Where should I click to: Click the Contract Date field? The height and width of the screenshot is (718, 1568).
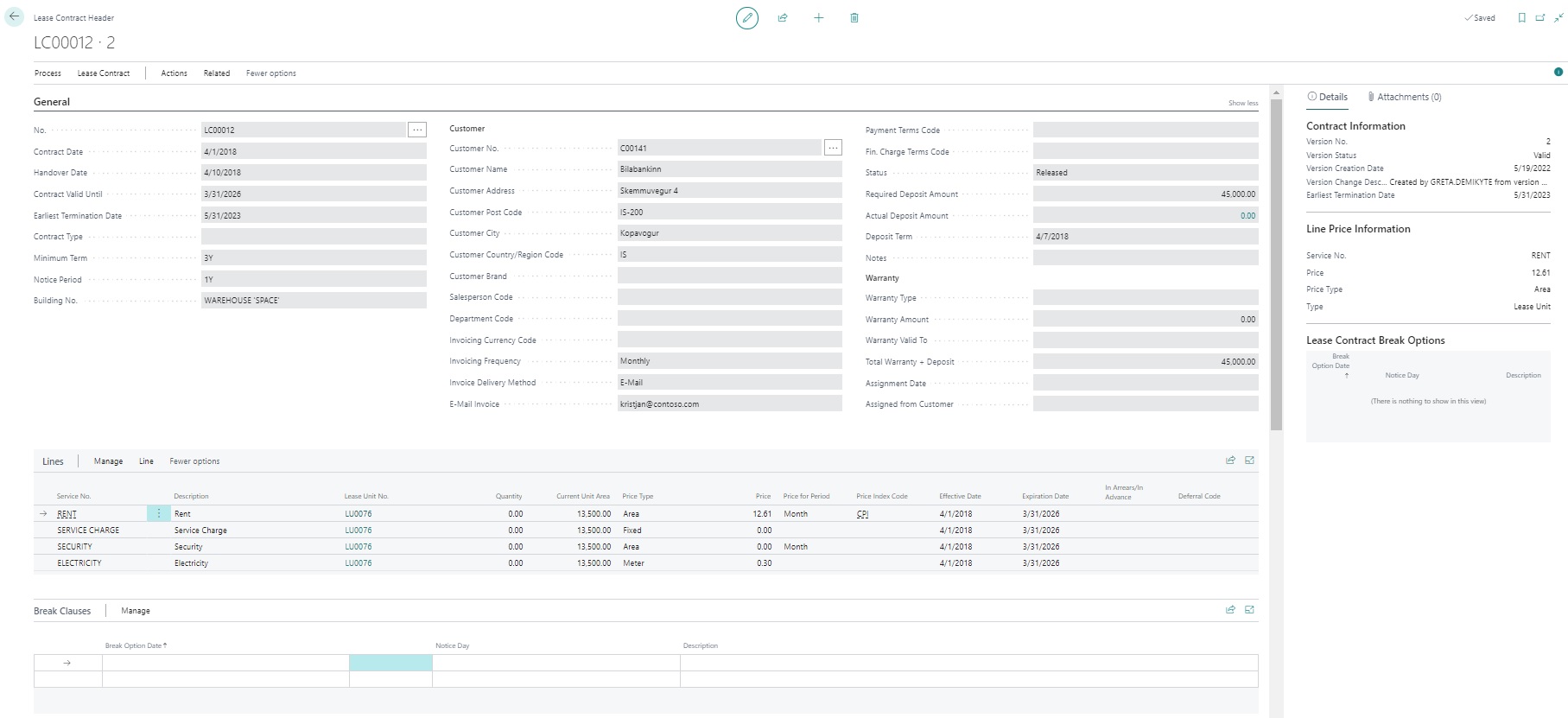314,151
